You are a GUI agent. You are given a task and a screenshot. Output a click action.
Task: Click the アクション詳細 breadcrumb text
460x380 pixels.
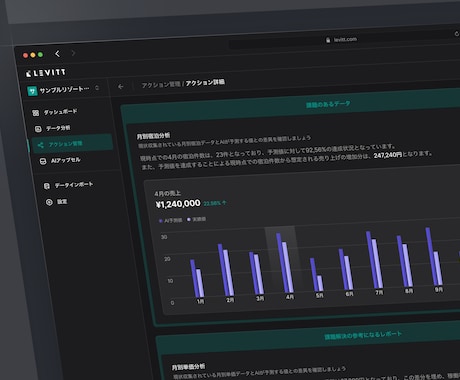pyautogui.click(x=205, y=82)
